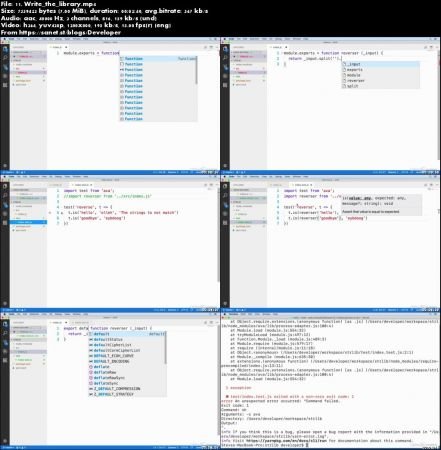This screenshot has height=450, width=441.
Task: Select 'Z_DEFAULT_STRATEGY' suggestion in bottom-left frame
Action: [x=127, y=394]
